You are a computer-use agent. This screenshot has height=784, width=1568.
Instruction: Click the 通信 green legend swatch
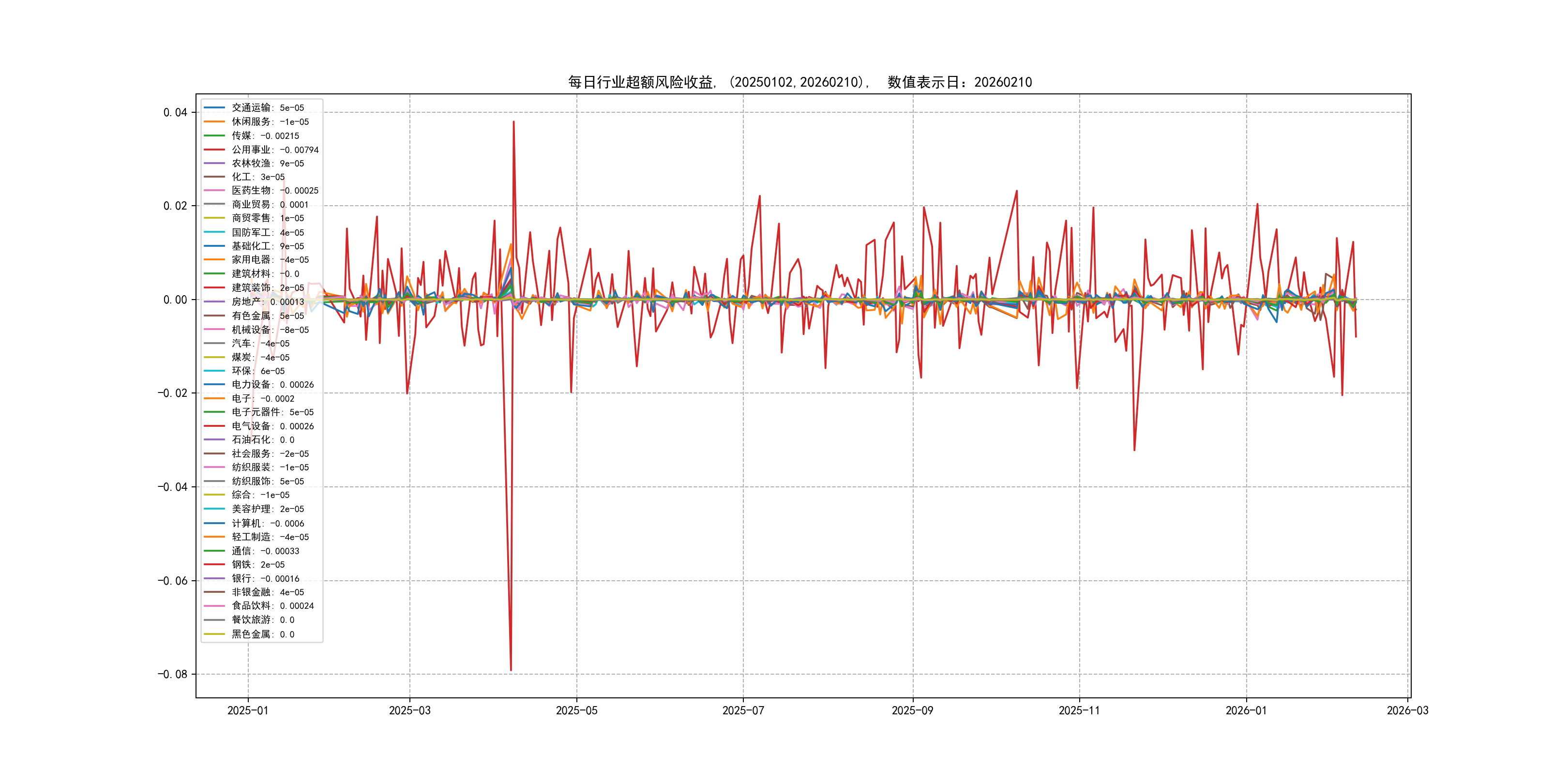[x=214, y=551]
